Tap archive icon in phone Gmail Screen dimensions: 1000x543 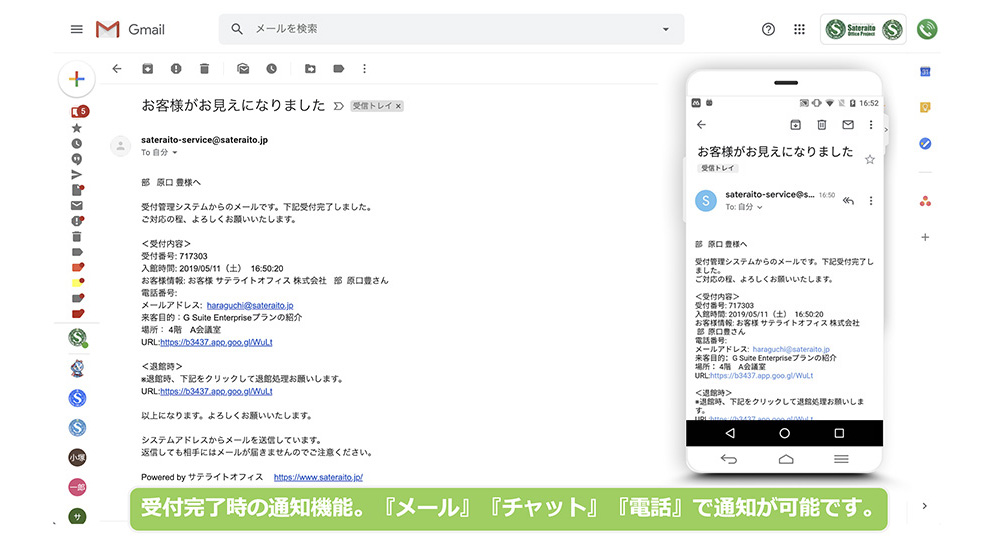point(795,125)
